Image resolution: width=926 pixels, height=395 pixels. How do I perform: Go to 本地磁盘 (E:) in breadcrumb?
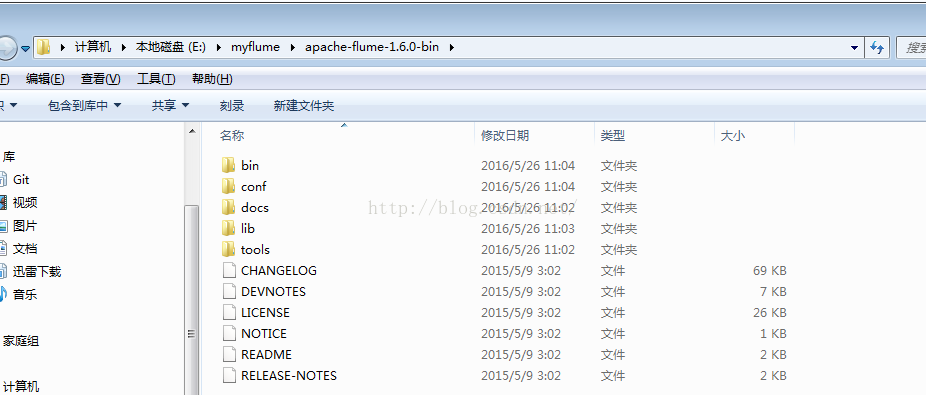171,47
